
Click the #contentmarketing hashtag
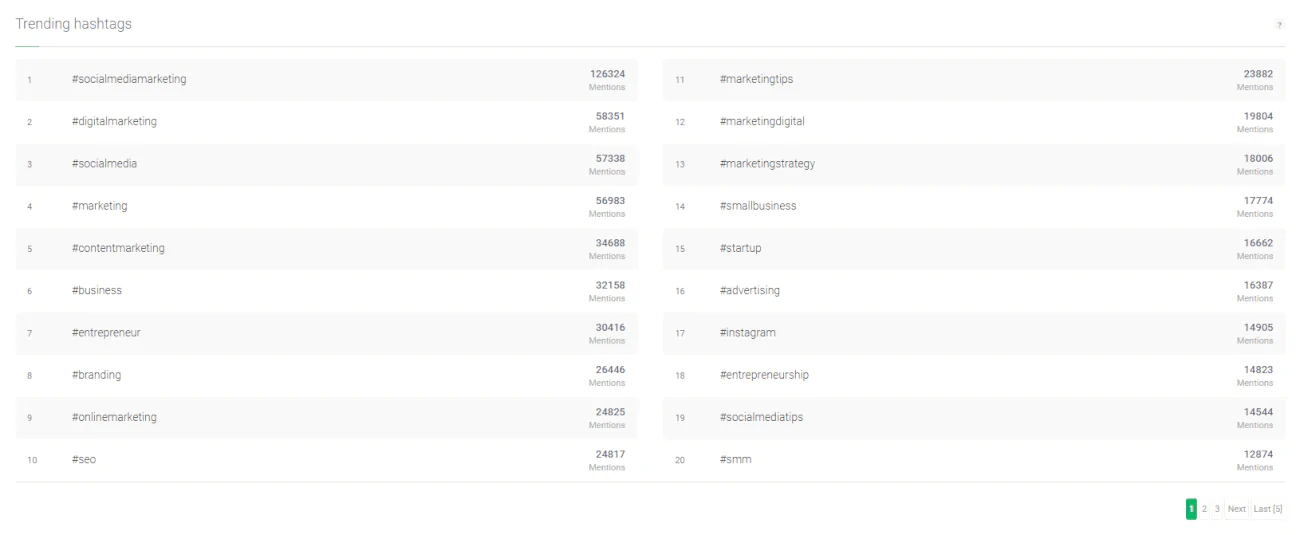click(118, 249)
